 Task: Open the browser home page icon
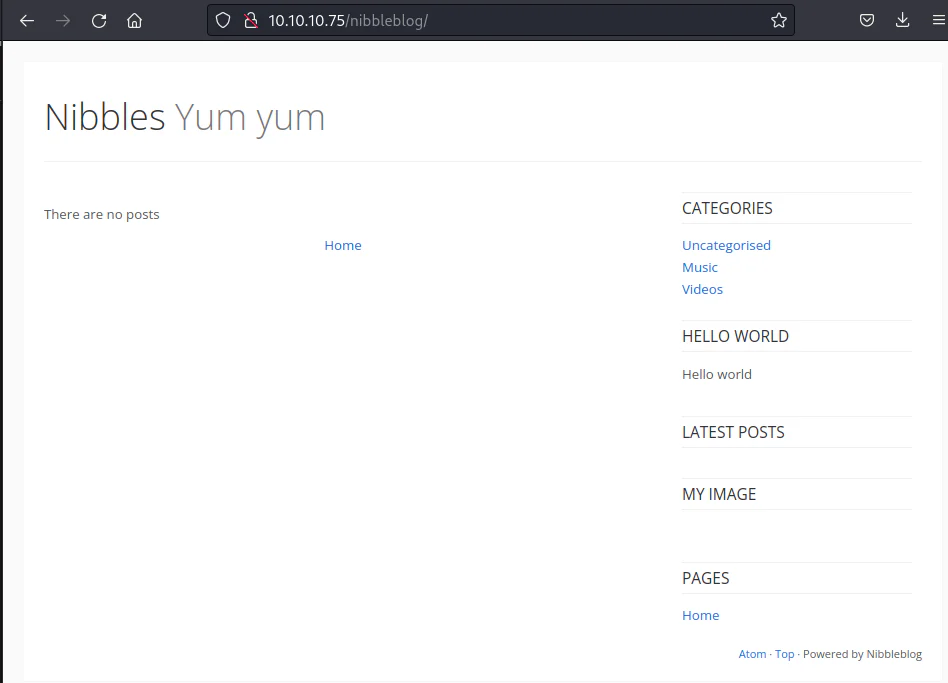134,21
